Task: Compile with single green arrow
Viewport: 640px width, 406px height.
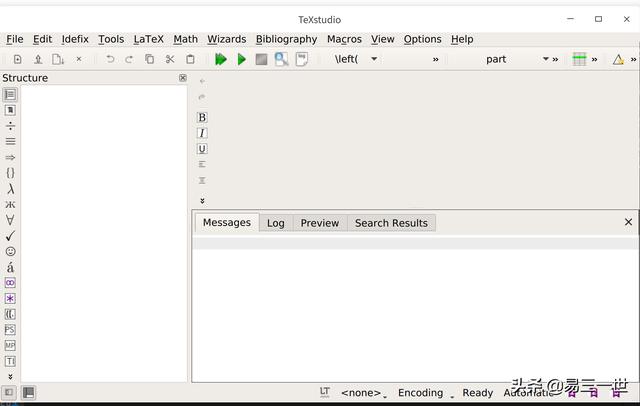Action: pyautogui.click(x=242, y=60)
